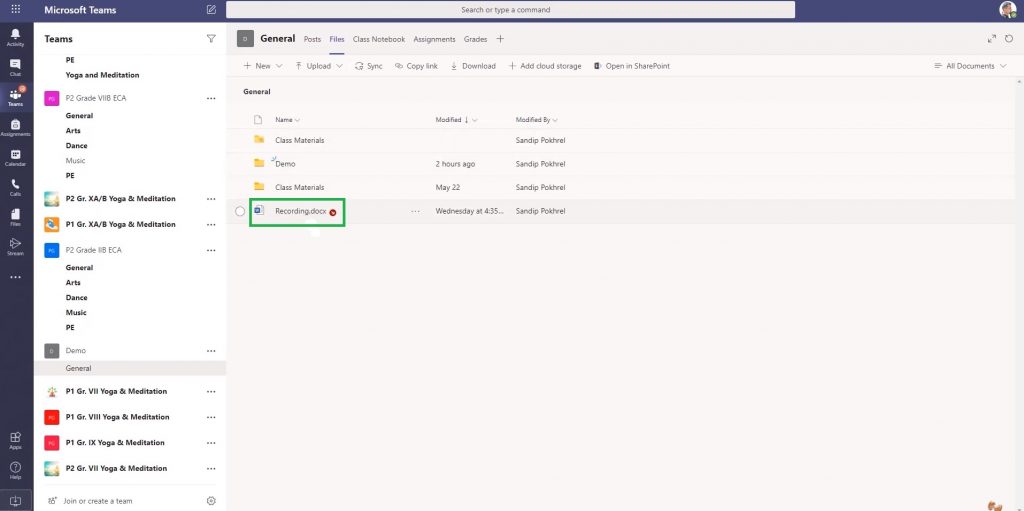Switch to the Assignments tab
This screenshot has width=1024, height=511.
[x=434, y=39]
